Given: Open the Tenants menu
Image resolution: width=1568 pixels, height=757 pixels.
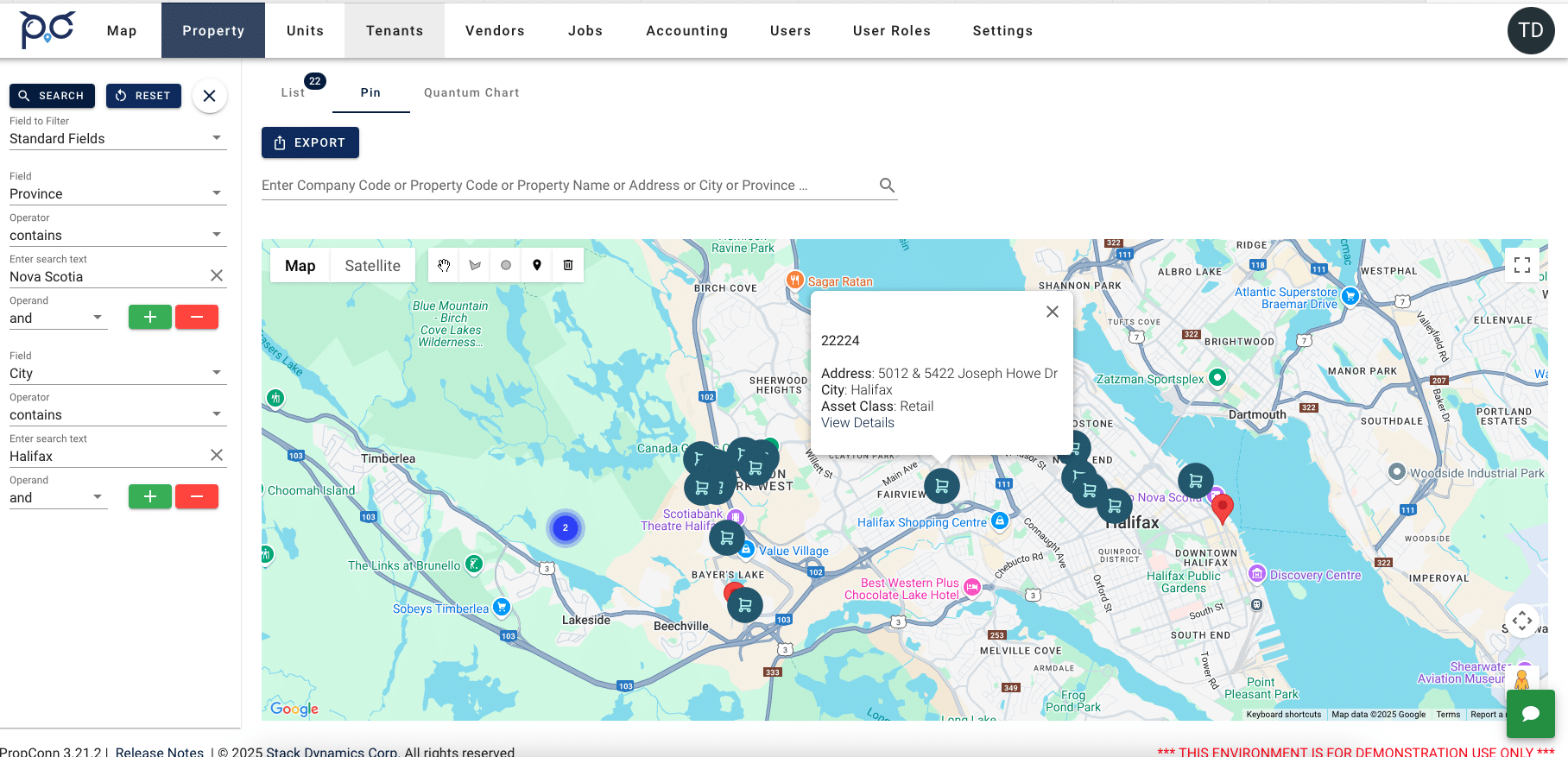Looking at the screenshot, I should click(x=395, y=31).
